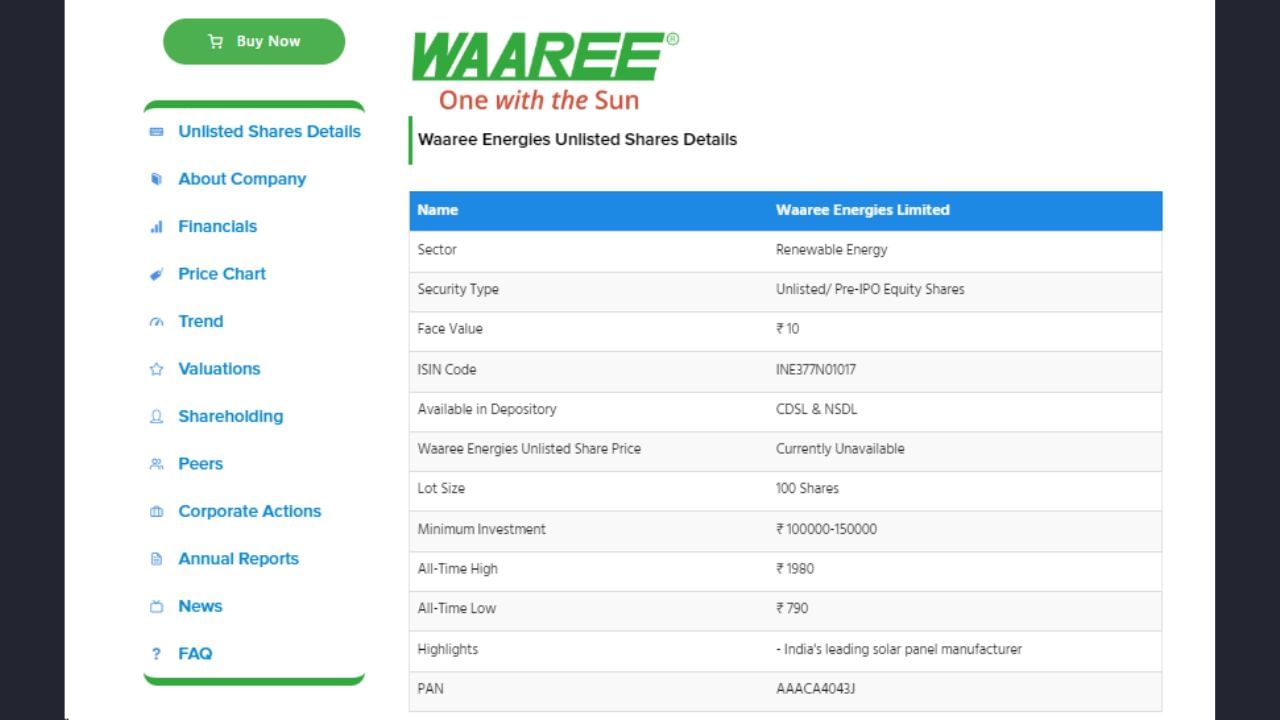Select the AAACA4043J PAN value
The image size is (1280, 720).
tap(816, 689)
